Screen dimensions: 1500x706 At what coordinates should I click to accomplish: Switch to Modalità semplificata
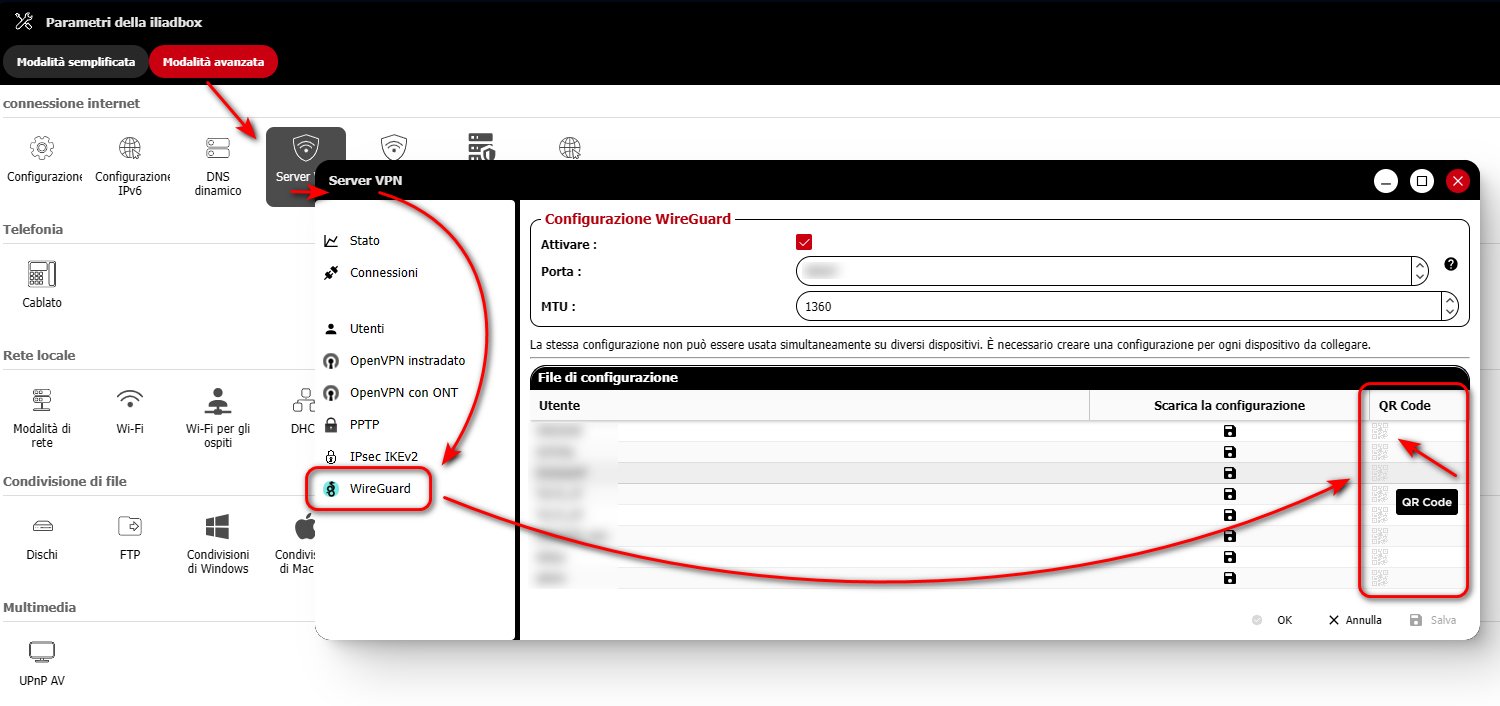coord(76,61)
